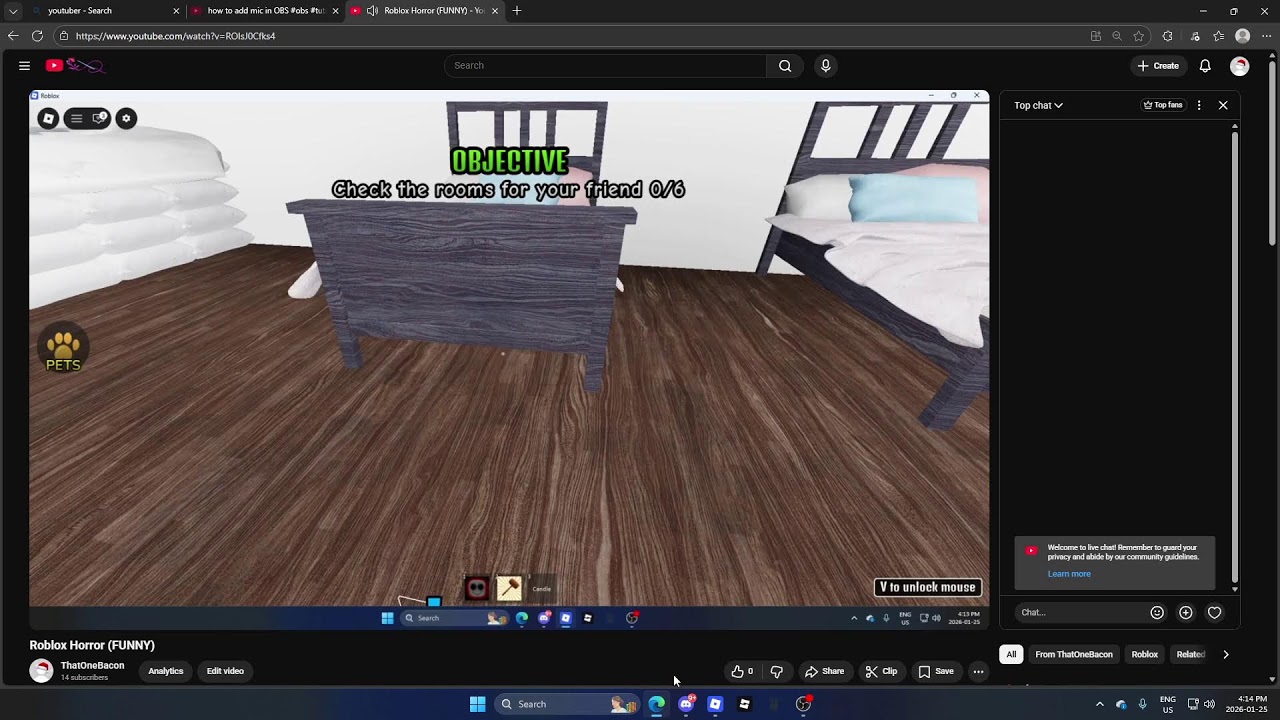Open the ThatOneBacon channel name link
This screenshot has height=720, width=1280.
pos(92,665)
